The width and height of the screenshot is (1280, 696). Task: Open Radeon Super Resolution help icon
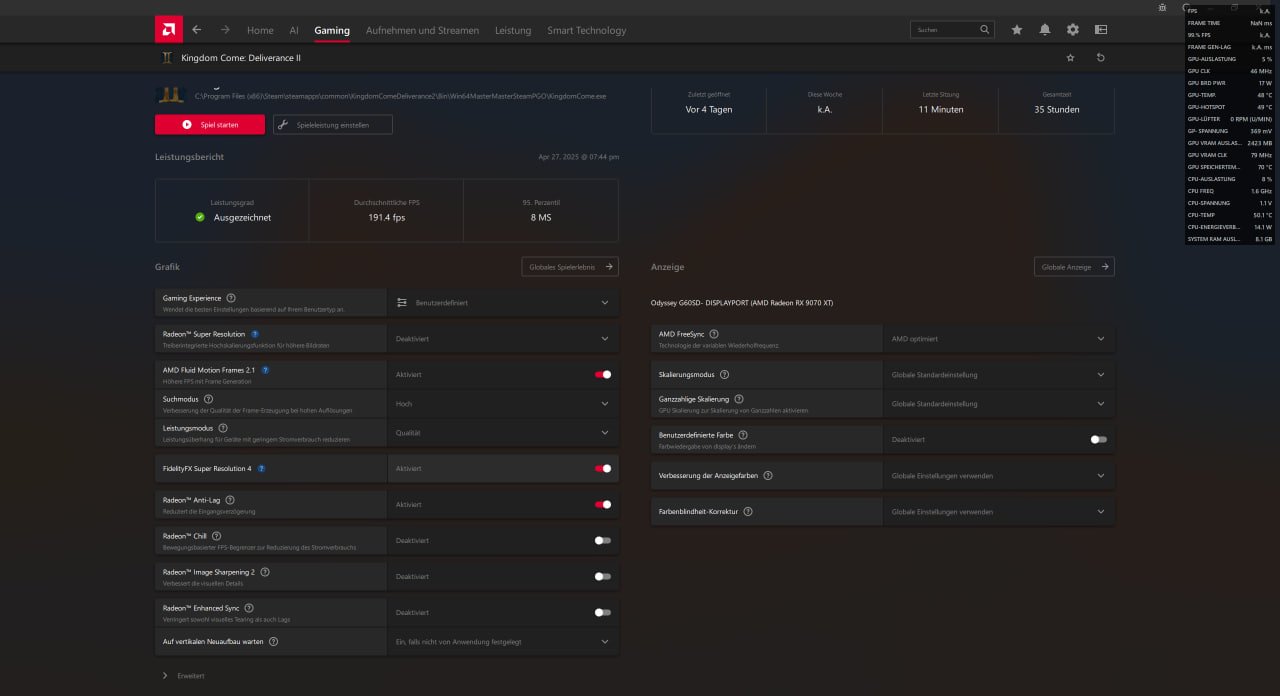click(255, 334)
